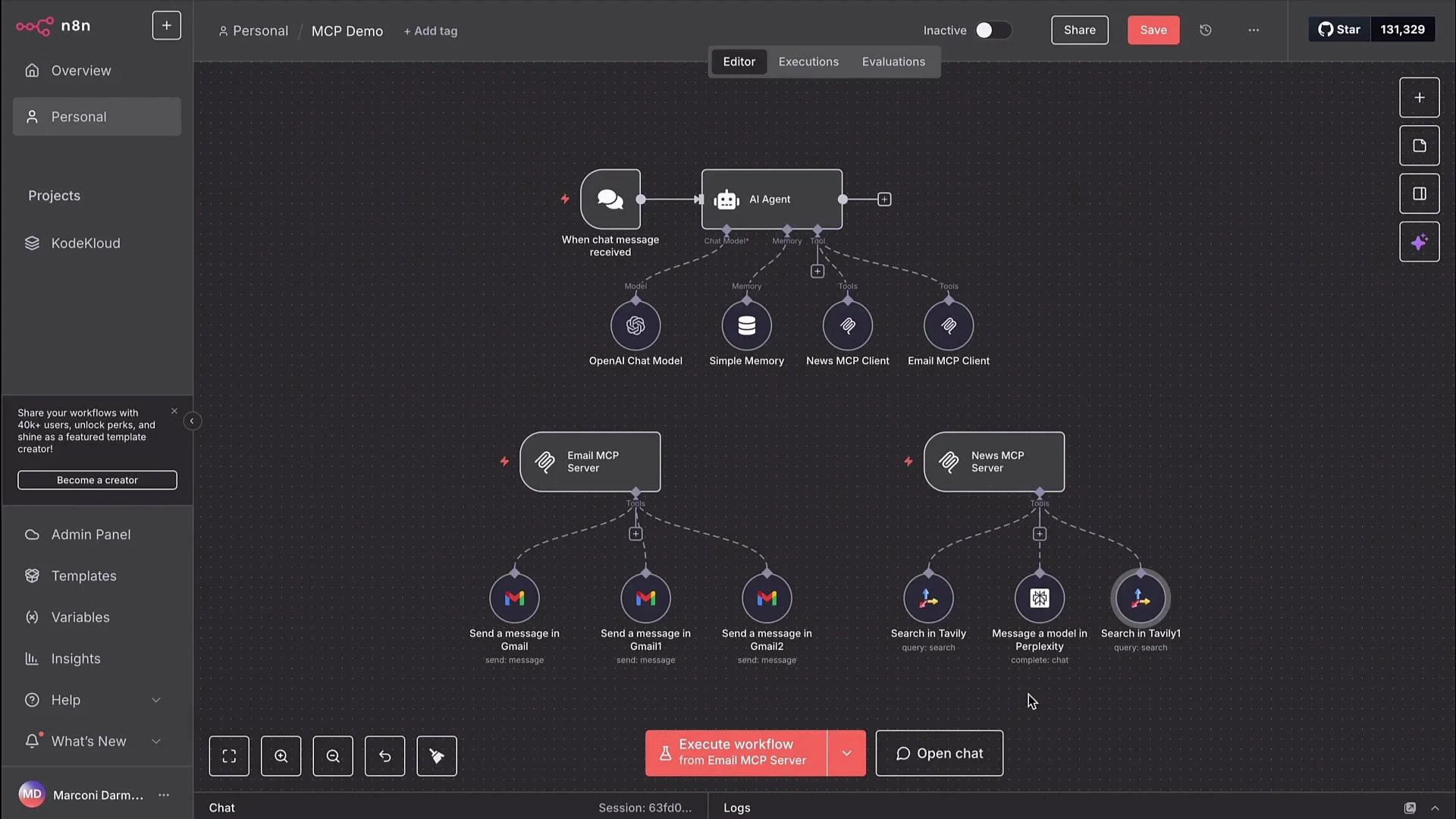Toggle the focus panel icon
The height and width of the screenshot is (819, 1456).
pyautogui.click(x=1419, y=193)
